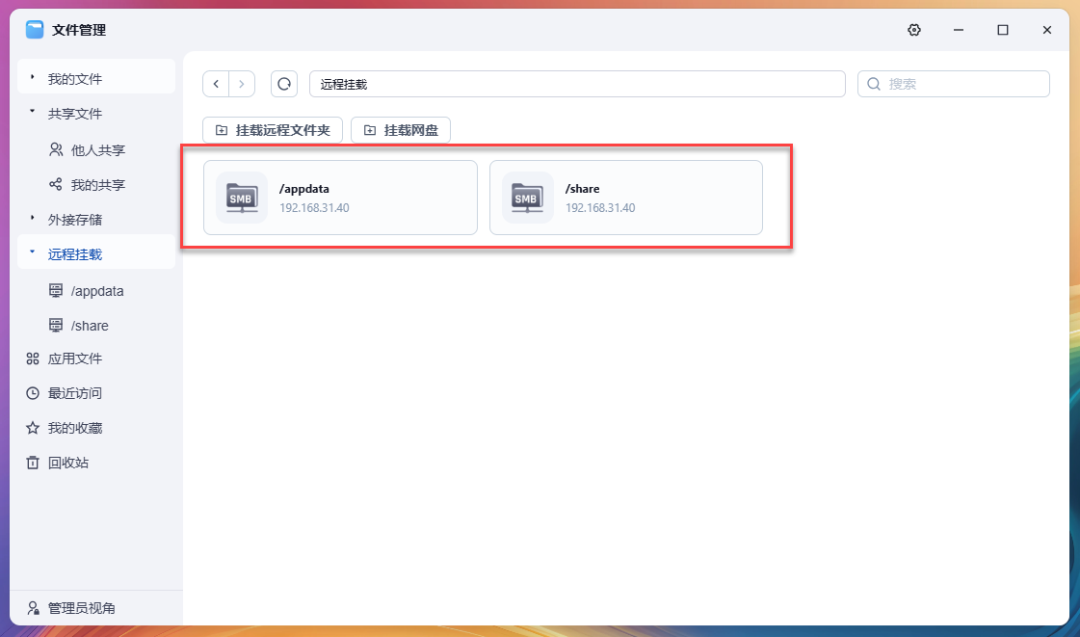Open 他人共享 under shared files
1080x637 pixels.
click(x=96, y=149)
